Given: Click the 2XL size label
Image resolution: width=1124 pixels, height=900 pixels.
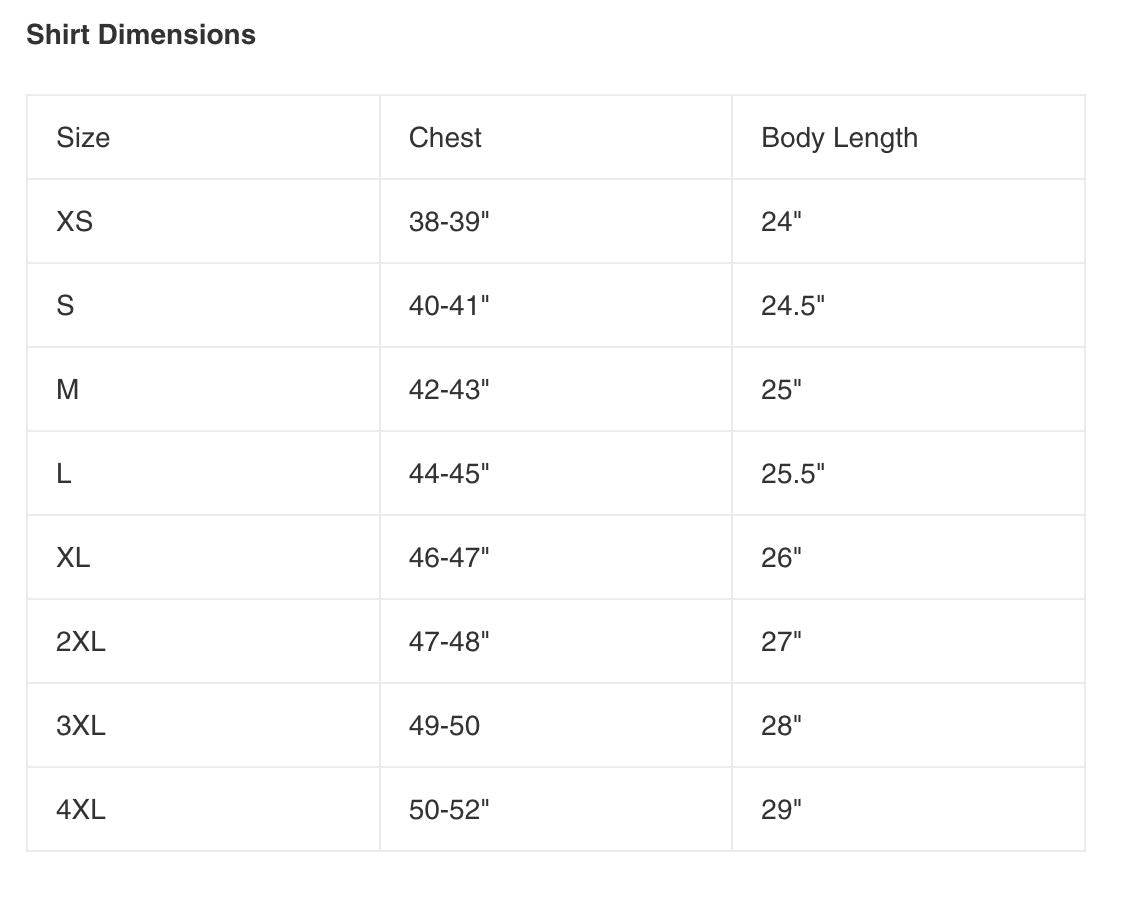Looking at the screenshot, I should (x=80, y=642).
